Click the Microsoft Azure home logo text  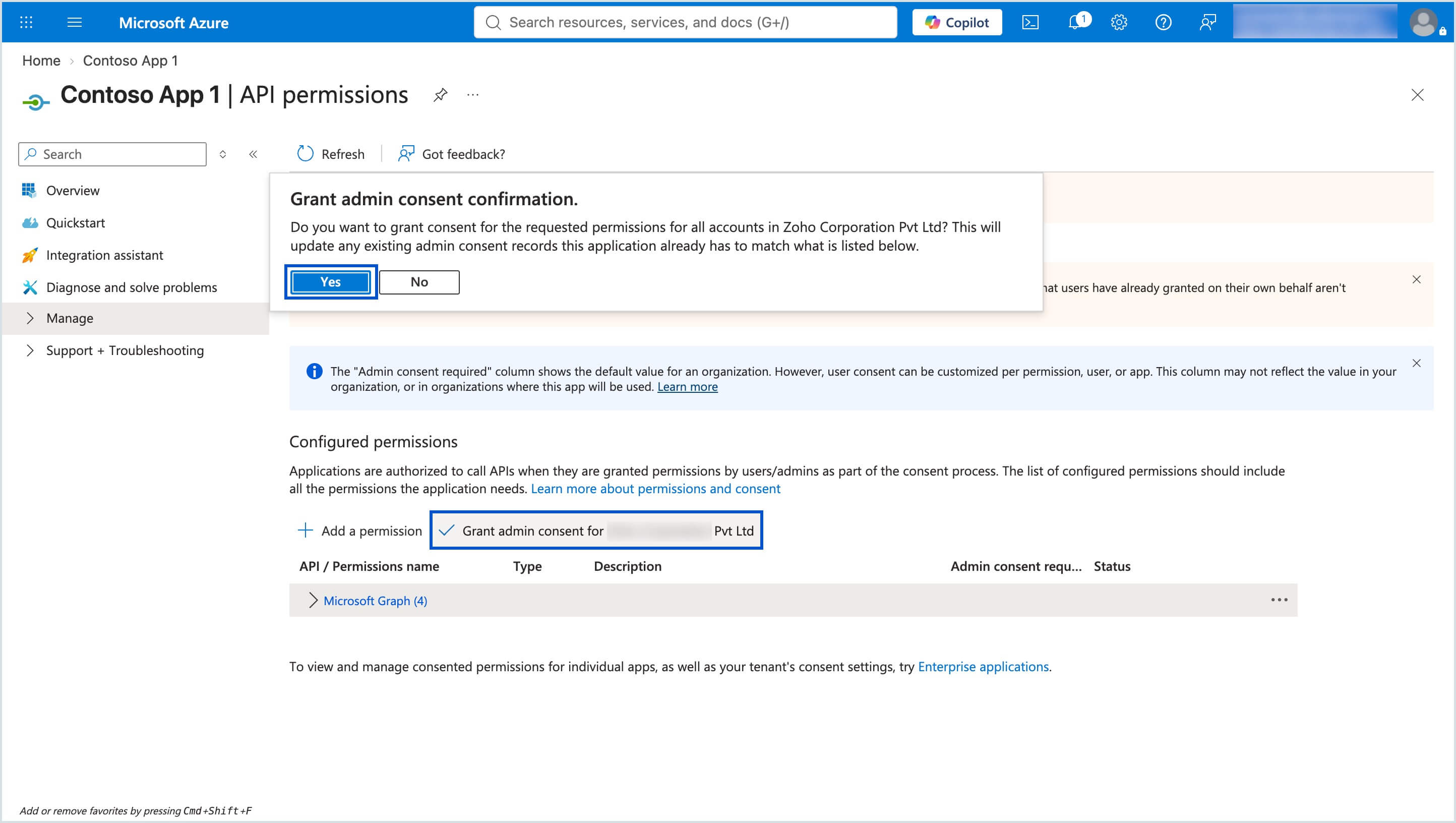pos(173,23)
